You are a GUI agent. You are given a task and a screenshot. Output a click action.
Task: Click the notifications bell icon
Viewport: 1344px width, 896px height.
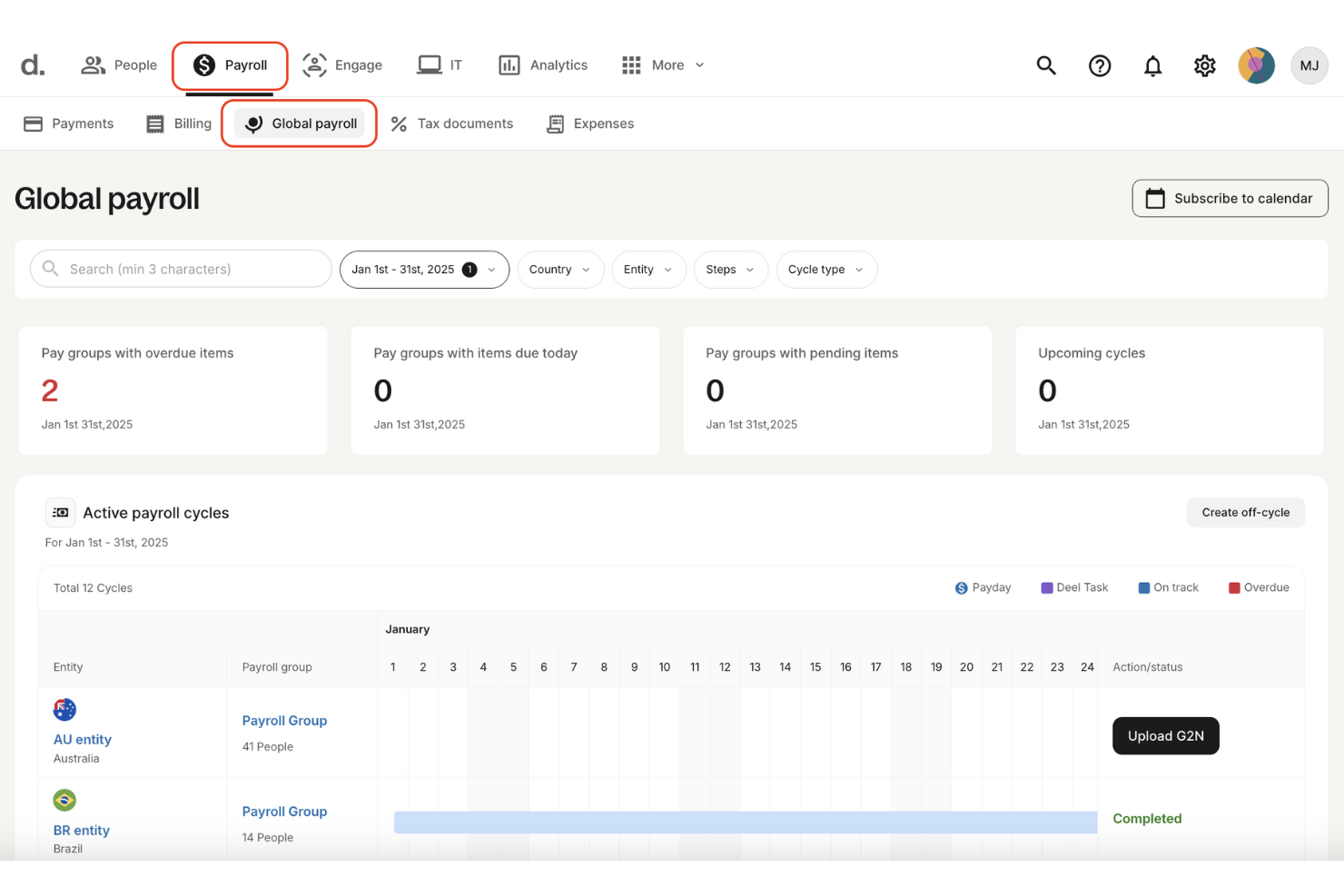(x=1152, y=65)
